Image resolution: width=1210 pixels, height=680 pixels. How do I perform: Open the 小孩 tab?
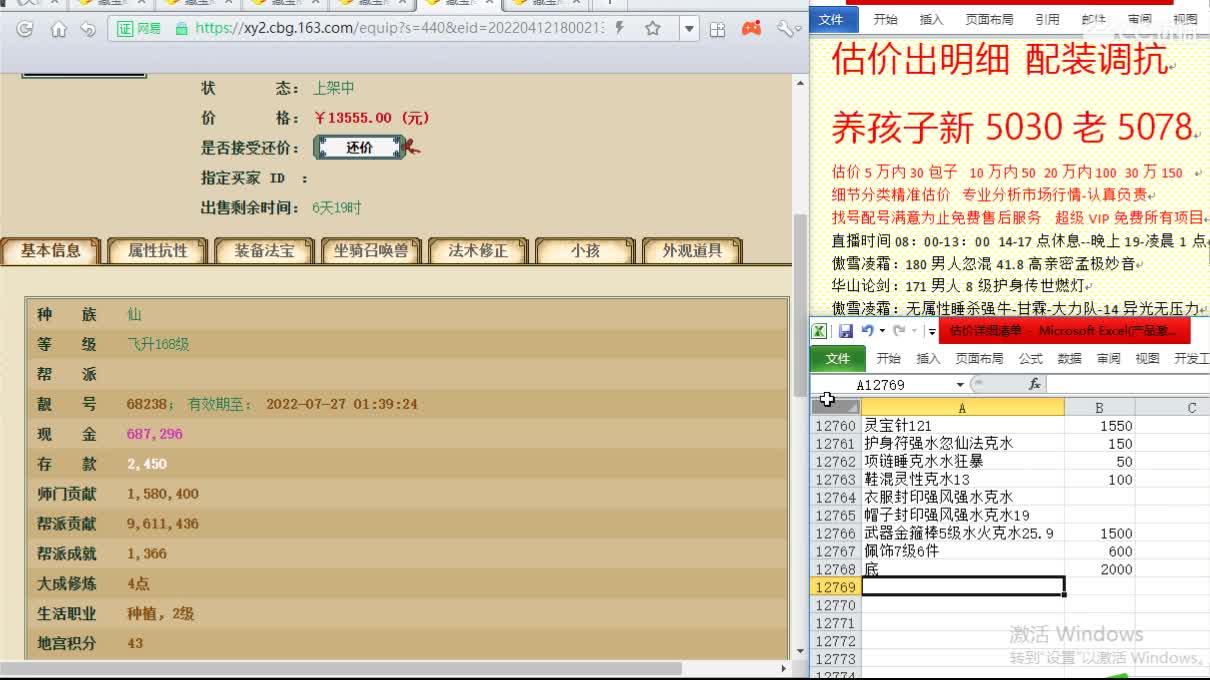pyautogui.click(x=585, y=251)
